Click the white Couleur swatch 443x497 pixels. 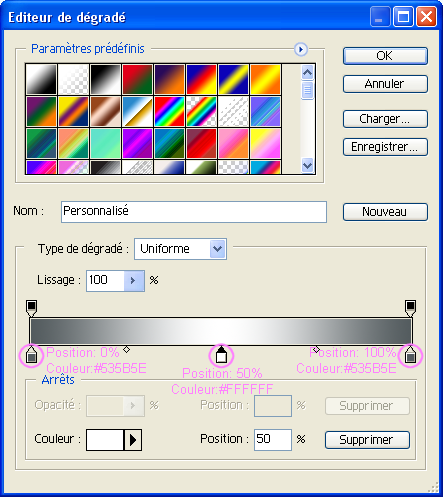point(105,440)
